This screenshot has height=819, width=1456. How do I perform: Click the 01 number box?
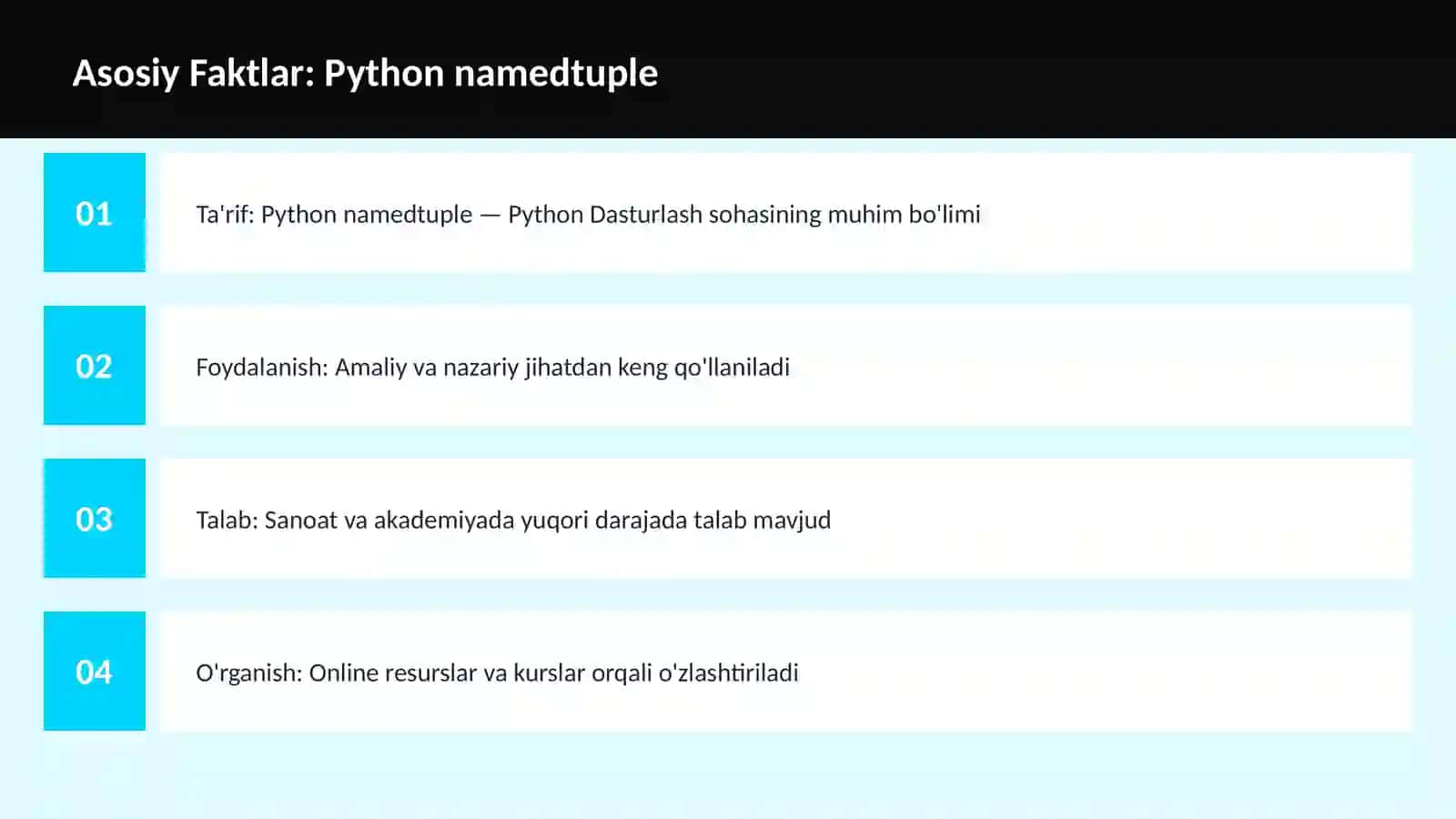tap(95, 212)
